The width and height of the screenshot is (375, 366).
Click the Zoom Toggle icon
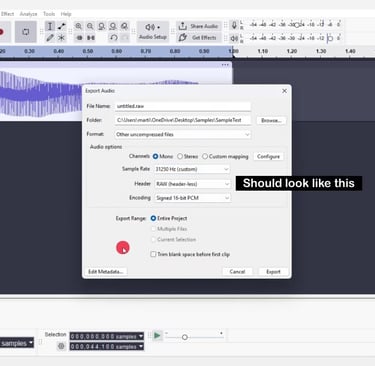point(124,26)
